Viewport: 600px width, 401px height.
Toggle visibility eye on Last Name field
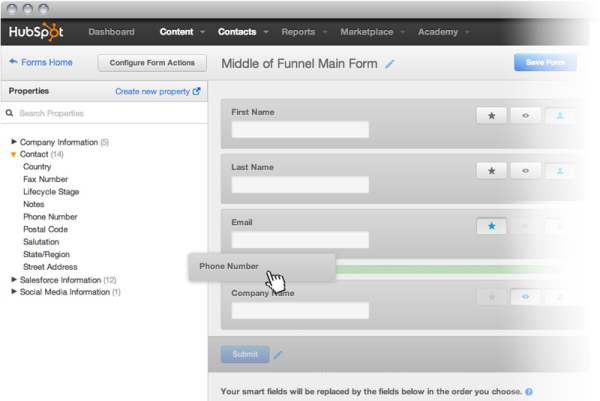(x=526, y=171)
